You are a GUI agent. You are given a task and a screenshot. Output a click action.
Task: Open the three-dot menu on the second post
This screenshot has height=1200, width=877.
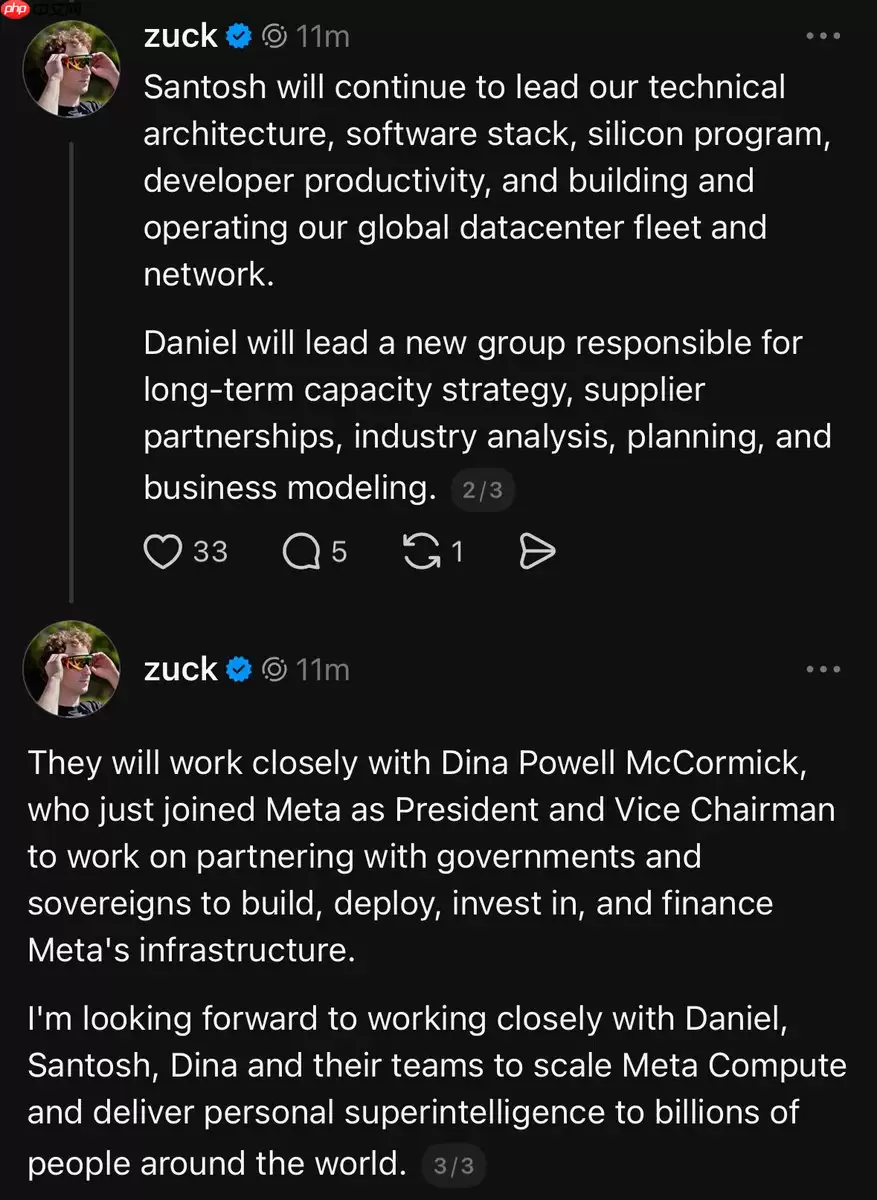click(x=823, y=669)
